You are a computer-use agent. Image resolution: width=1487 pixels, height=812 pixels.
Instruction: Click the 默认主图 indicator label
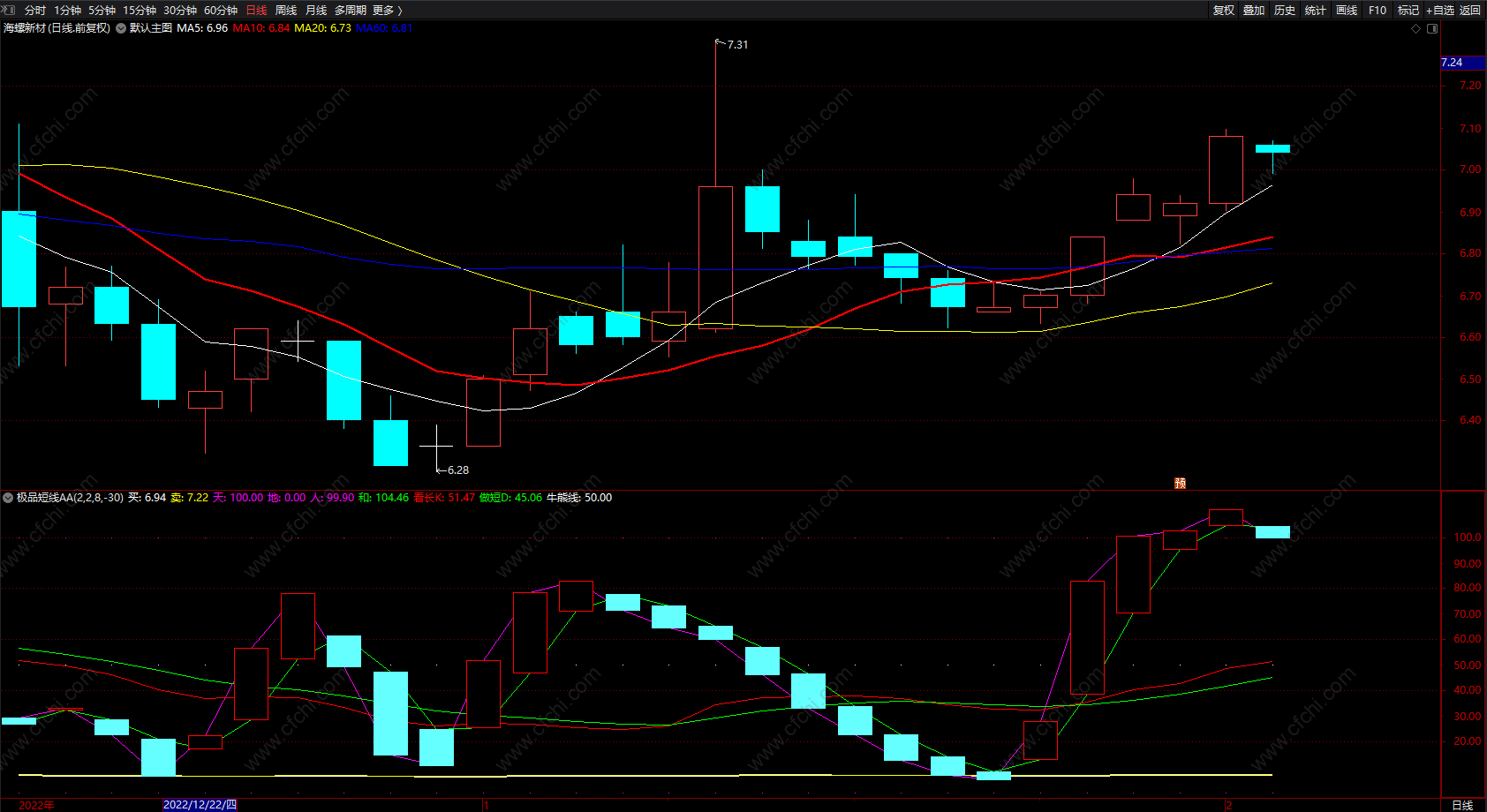tap(151, 28)
